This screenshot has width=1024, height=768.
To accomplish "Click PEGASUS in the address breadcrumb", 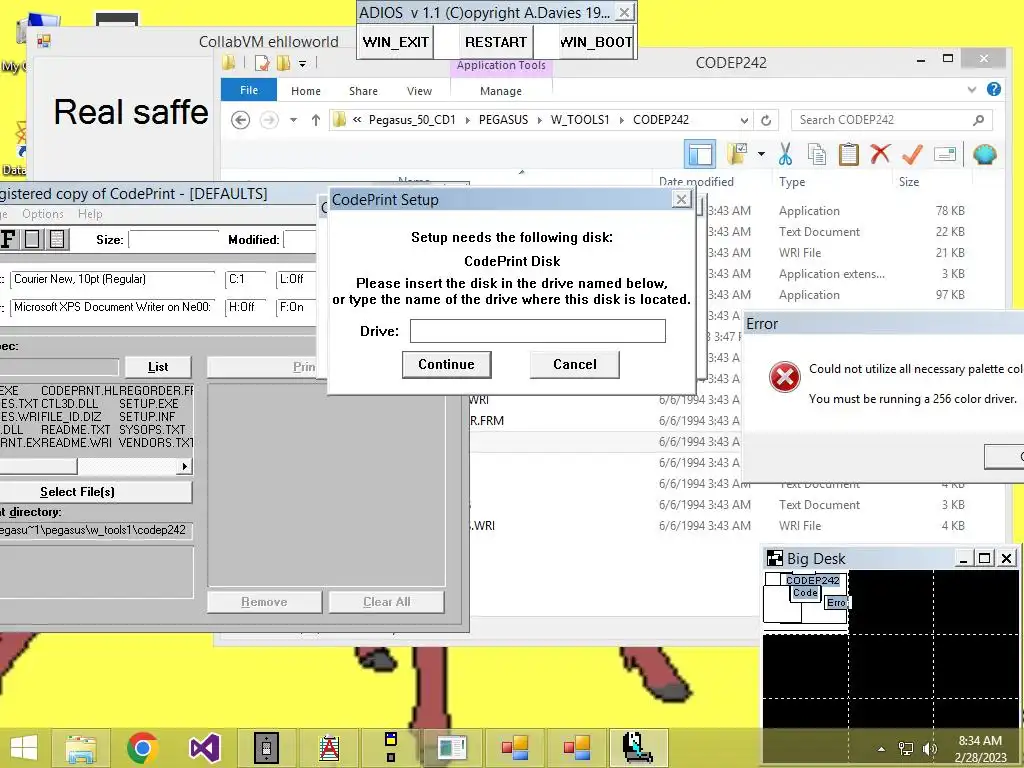I will pyautogui.click(x=504, y=120).
